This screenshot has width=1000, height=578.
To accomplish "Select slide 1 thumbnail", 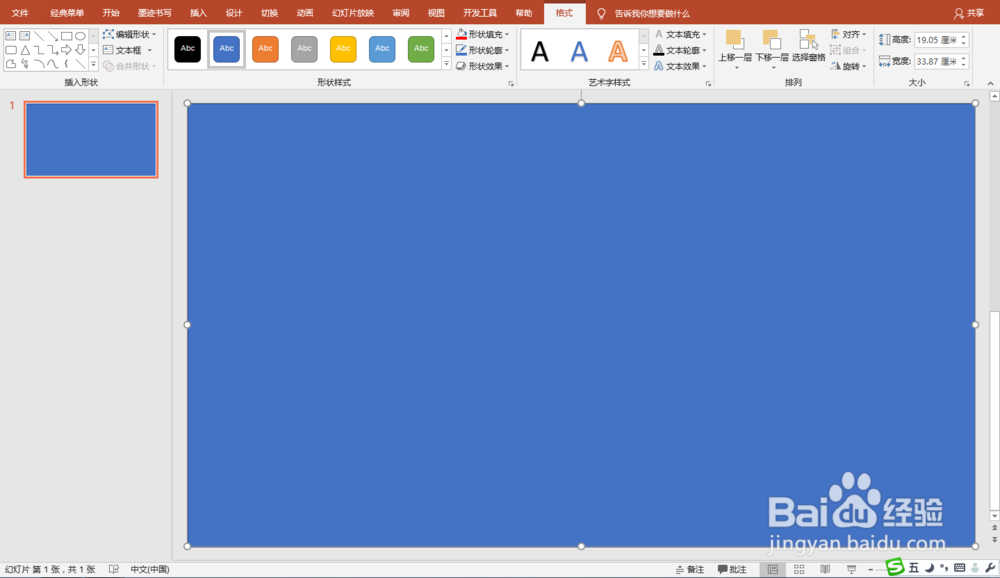I will pyautogui.click(x=91, y=140).
